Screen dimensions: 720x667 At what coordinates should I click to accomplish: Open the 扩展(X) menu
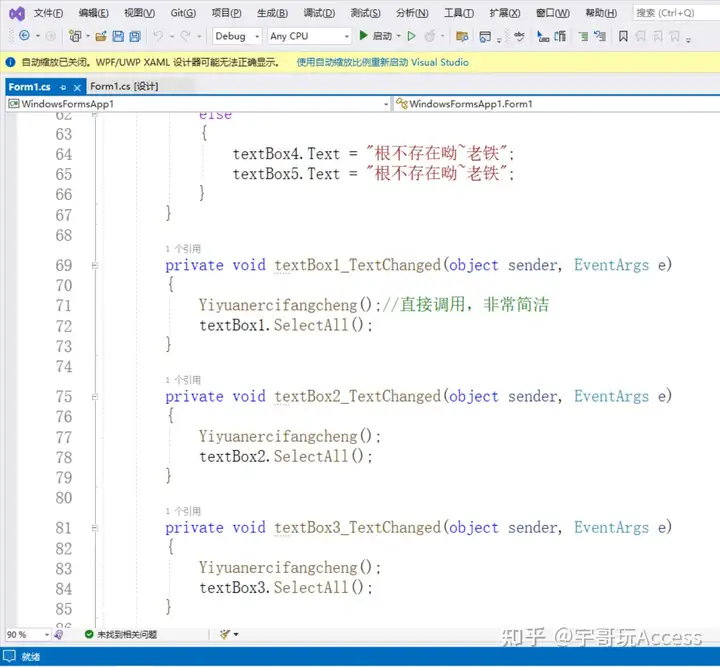(505, 13)
